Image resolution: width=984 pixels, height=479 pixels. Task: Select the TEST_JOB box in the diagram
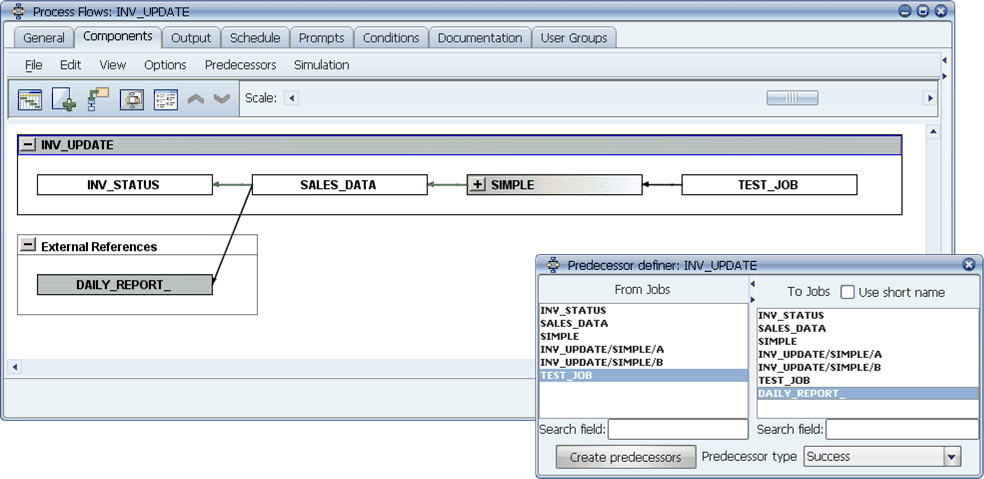point(768,185)
